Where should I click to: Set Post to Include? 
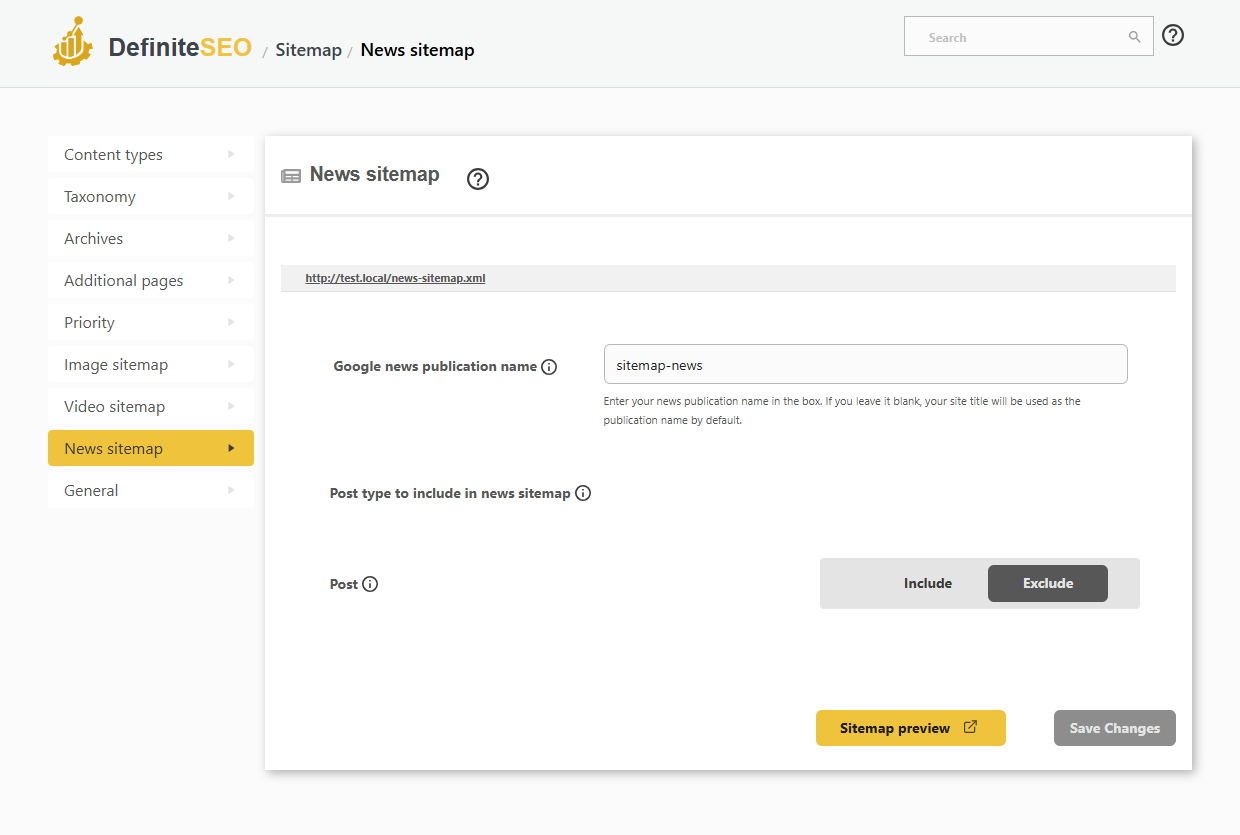928,583
